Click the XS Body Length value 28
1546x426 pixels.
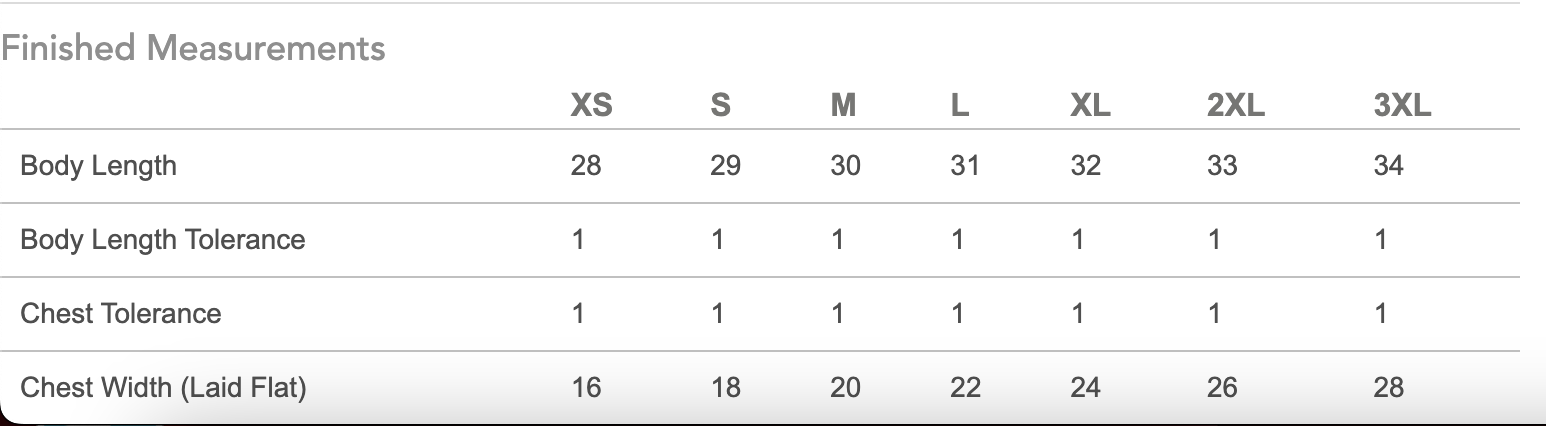[586, 166]
